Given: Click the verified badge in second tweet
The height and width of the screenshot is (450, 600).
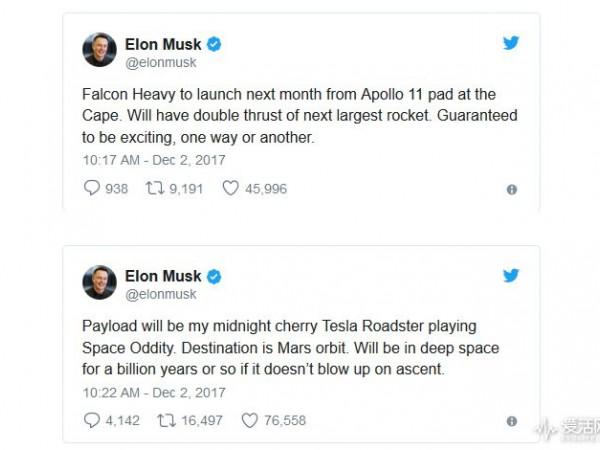Looking at the screenshot, I should tap(214, 276).
